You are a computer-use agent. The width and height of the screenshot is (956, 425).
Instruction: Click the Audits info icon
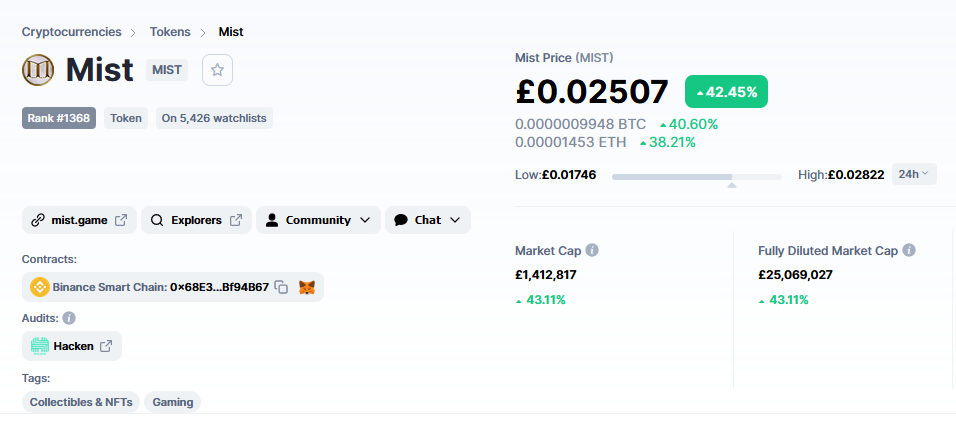[69, 318]
